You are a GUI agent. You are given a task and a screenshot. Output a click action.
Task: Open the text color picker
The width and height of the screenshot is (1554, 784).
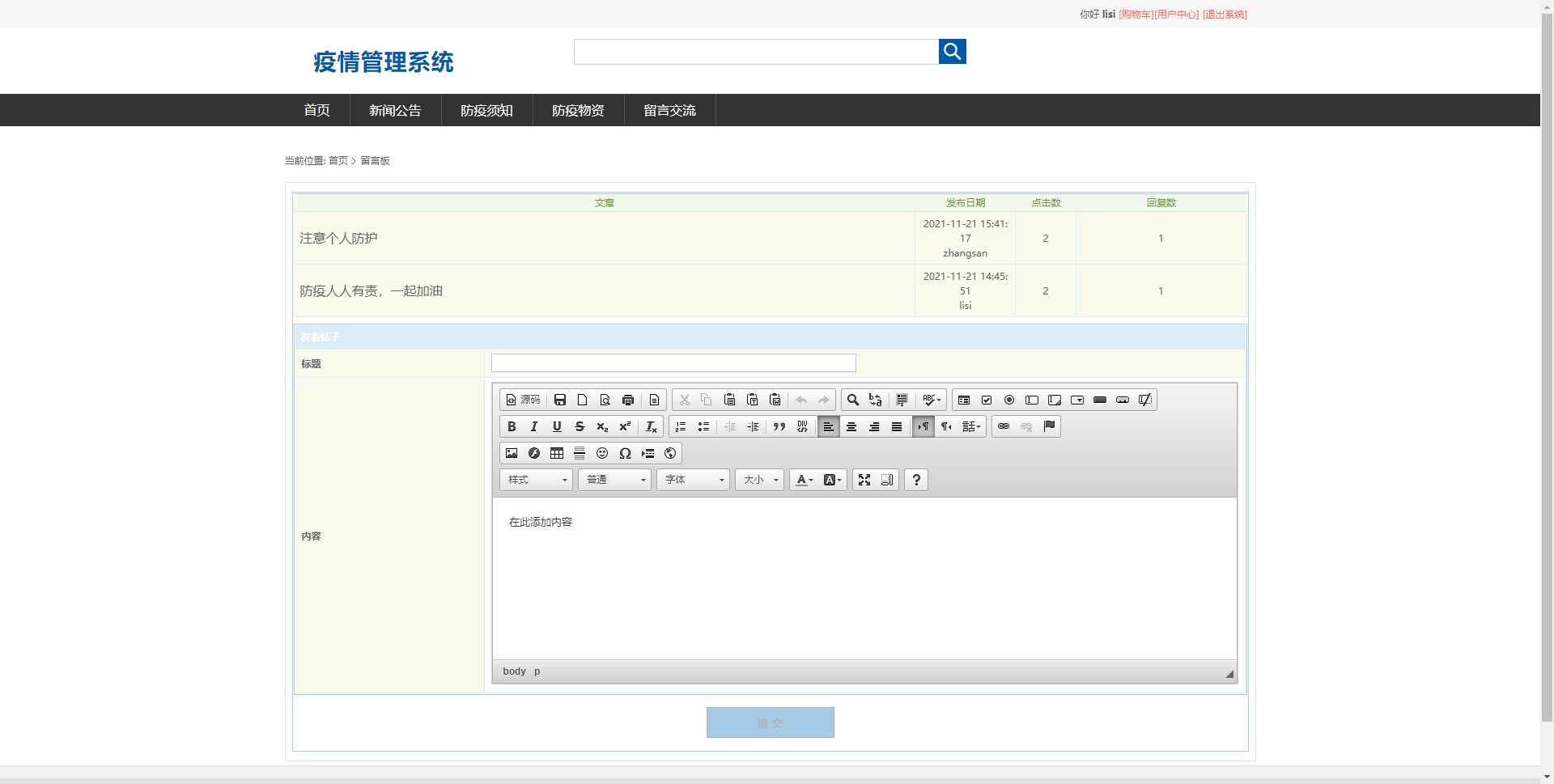tap(805, 480)
